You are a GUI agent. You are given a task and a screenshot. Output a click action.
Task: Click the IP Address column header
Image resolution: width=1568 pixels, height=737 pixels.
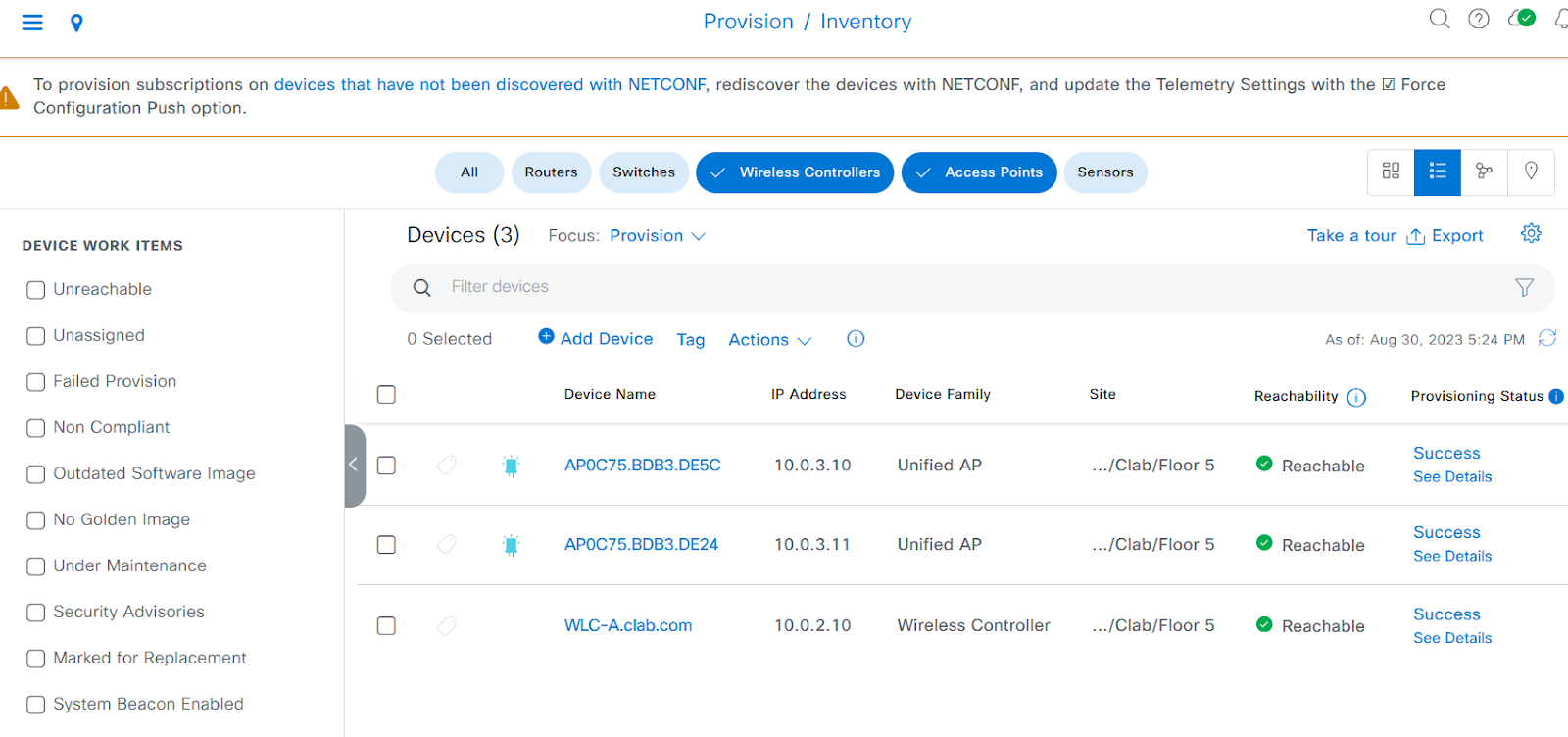pos(808,394)
